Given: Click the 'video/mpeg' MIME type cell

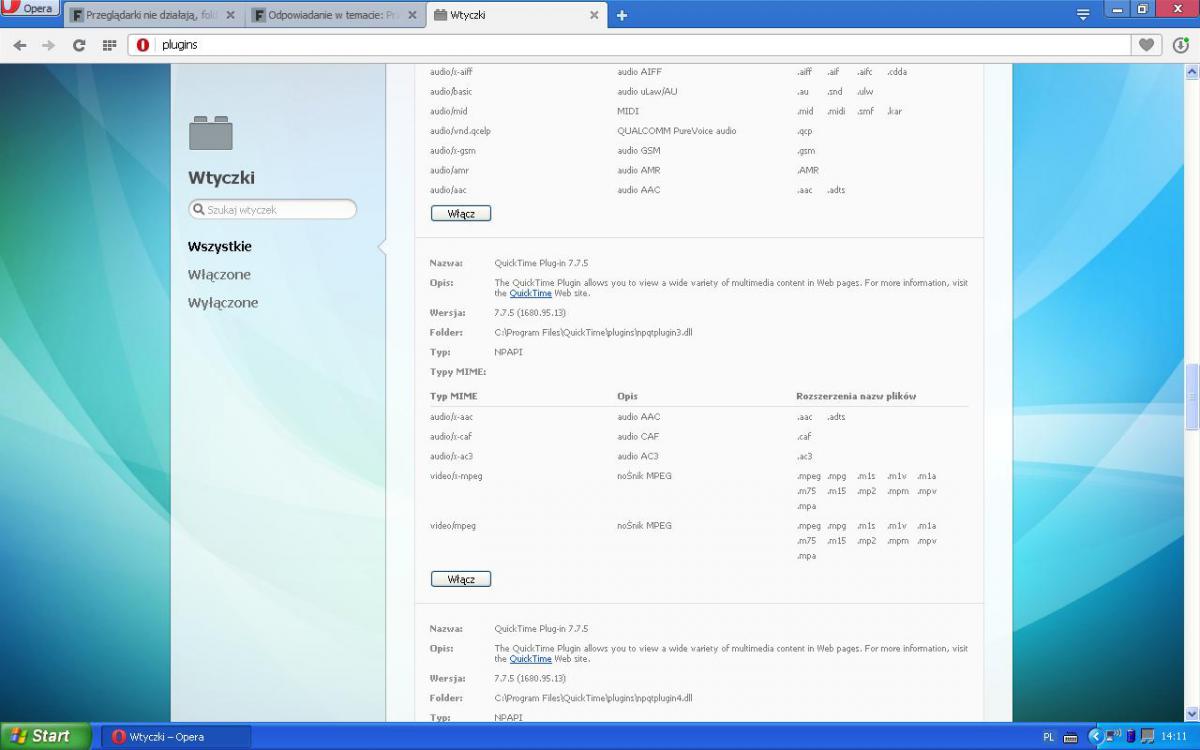Looking at the screenshot, I should tap(453, 526).
